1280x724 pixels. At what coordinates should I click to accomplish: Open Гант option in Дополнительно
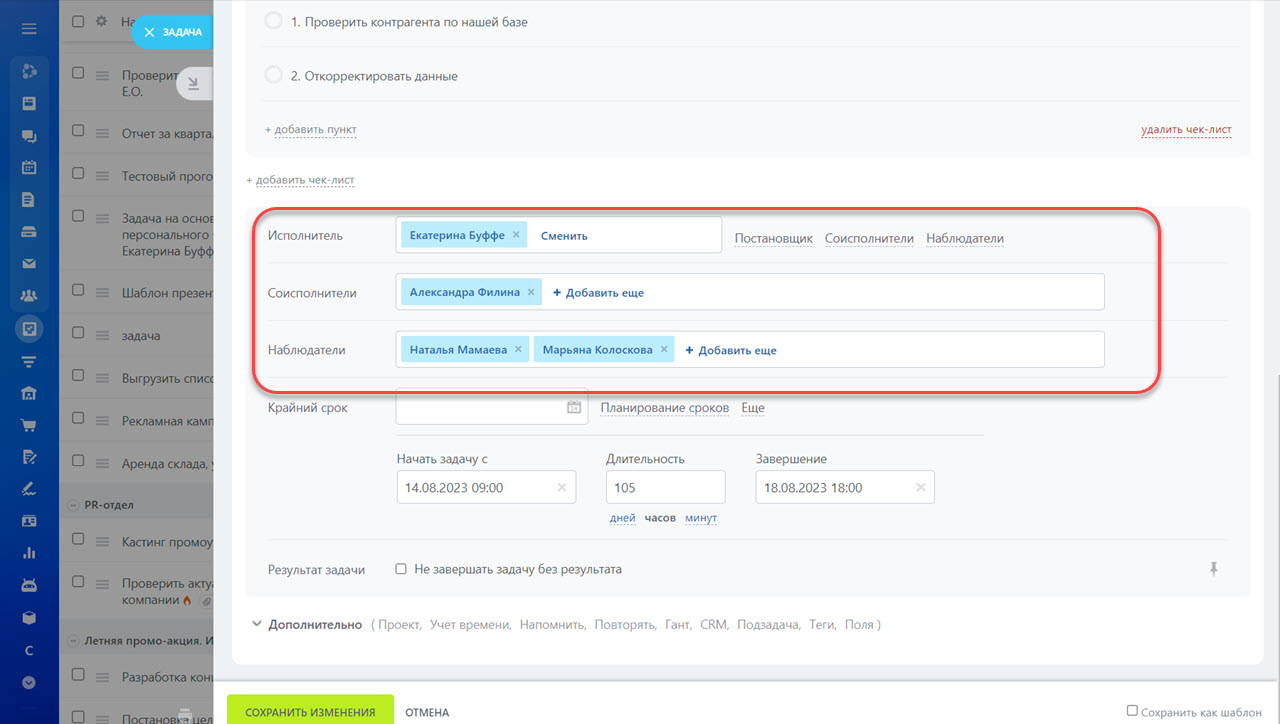click(678, 625)
